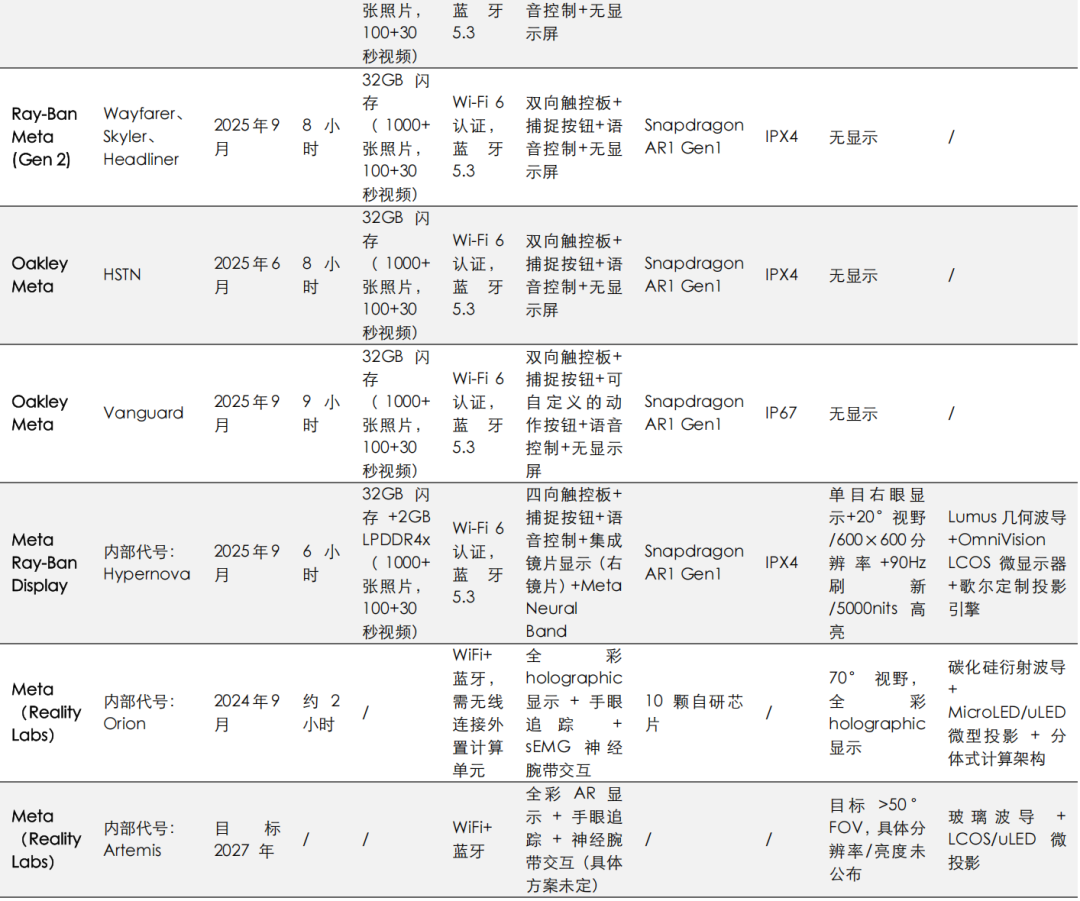1080x901 pixels.
Task: Select the Vanguard model name cell
Action: (143, 413)
